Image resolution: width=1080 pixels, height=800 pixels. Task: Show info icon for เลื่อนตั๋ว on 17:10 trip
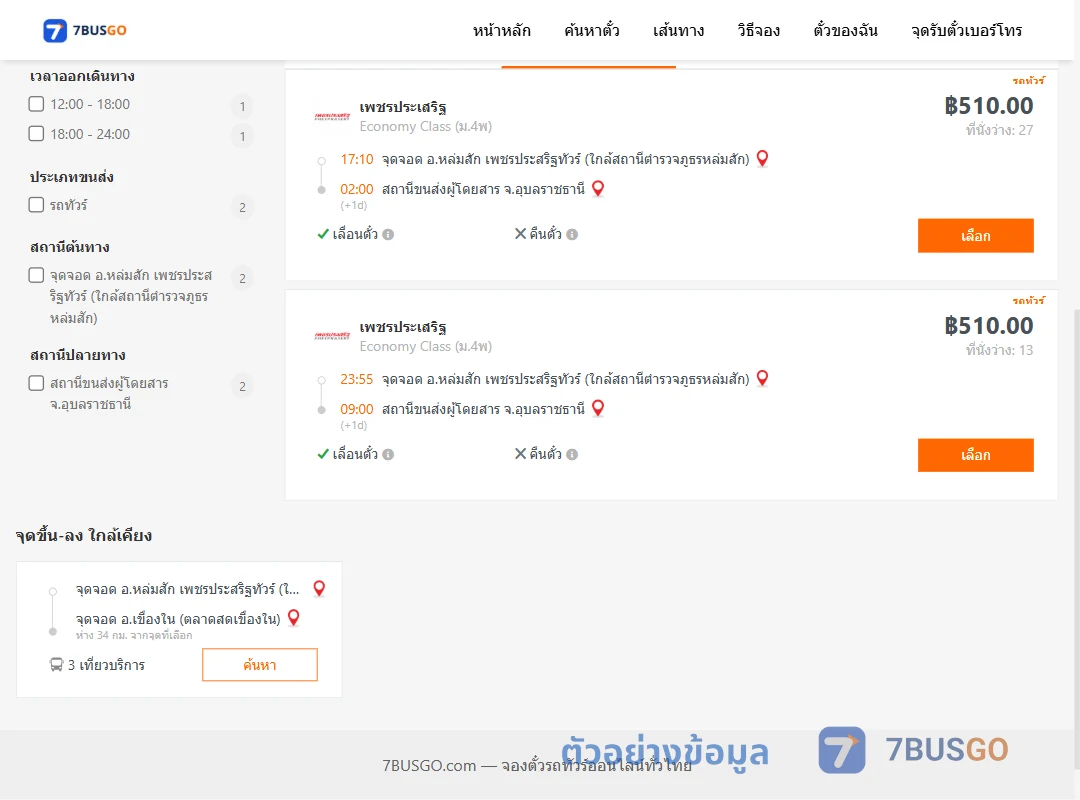tap(388, 234)
